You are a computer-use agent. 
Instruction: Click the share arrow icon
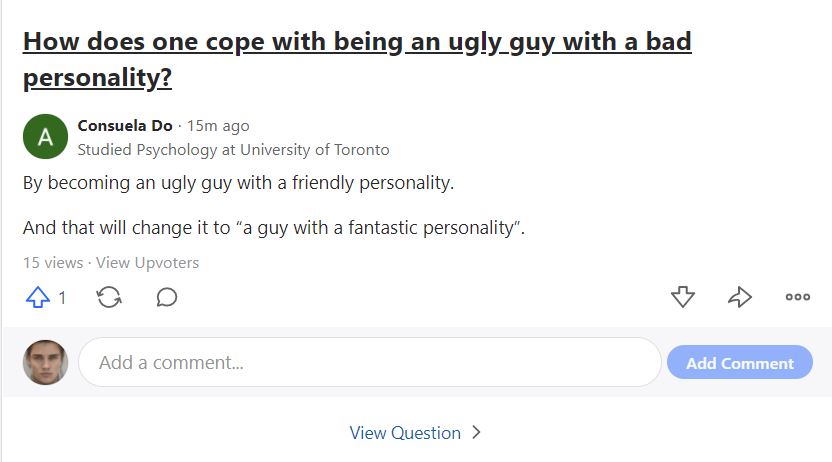(x=740, y=297)
